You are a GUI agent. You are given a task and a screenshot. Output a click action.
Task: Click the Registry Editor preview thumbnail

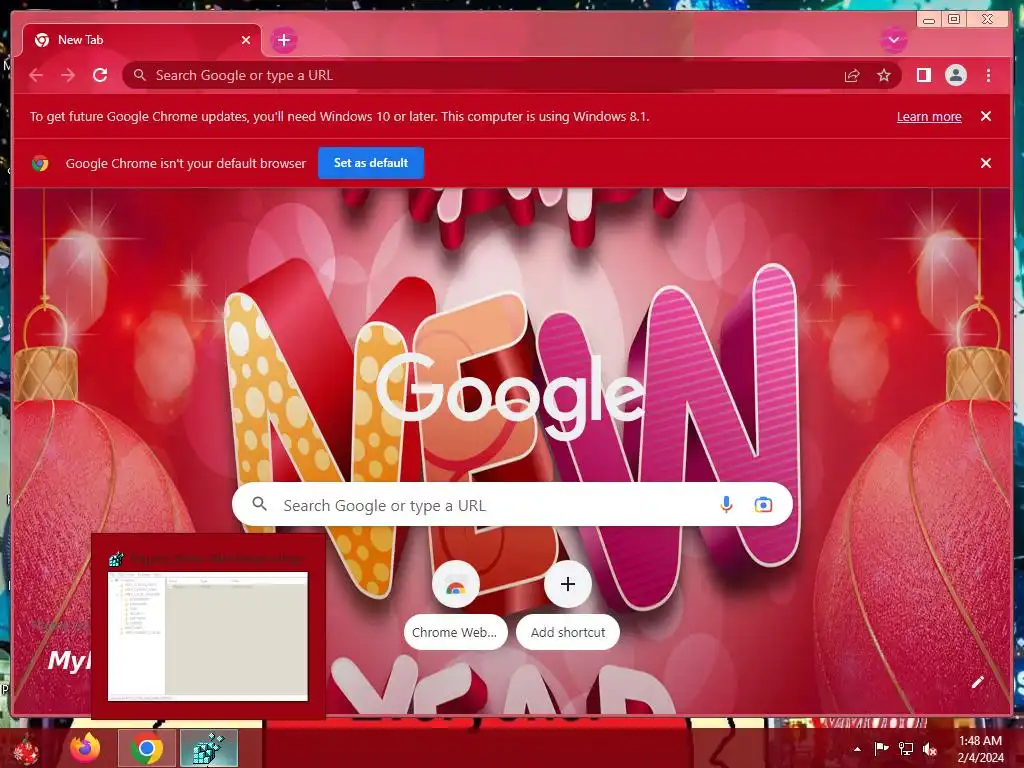tap(208, 636)
